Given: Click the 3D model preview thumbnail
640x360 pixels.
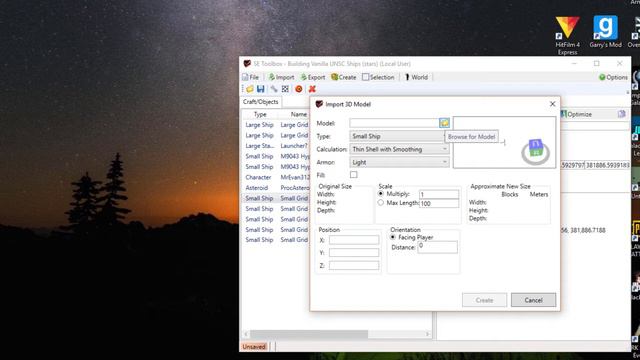Looking at the screenshot, I should click(504, 142).
